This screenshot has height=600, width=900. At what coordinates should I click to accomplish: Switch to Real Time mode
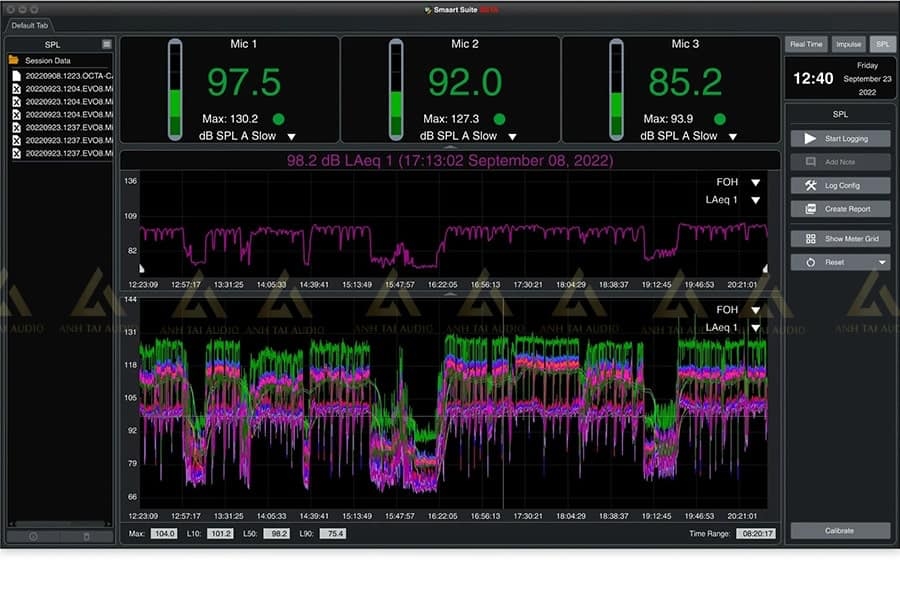coord(806,45)
